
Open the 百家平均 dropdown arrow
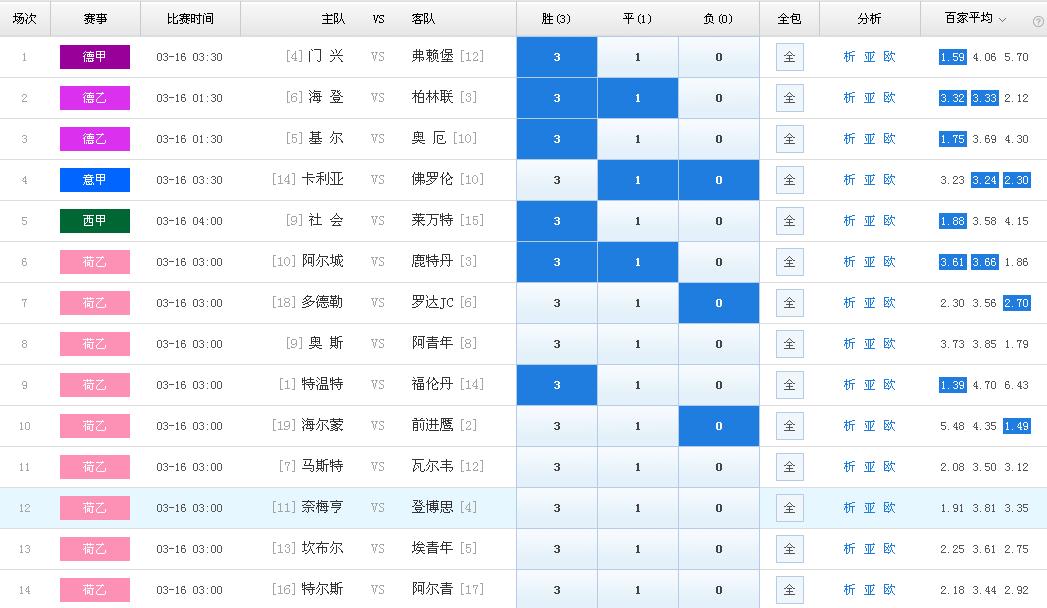pyautogui.click(x=1002, y=20)
